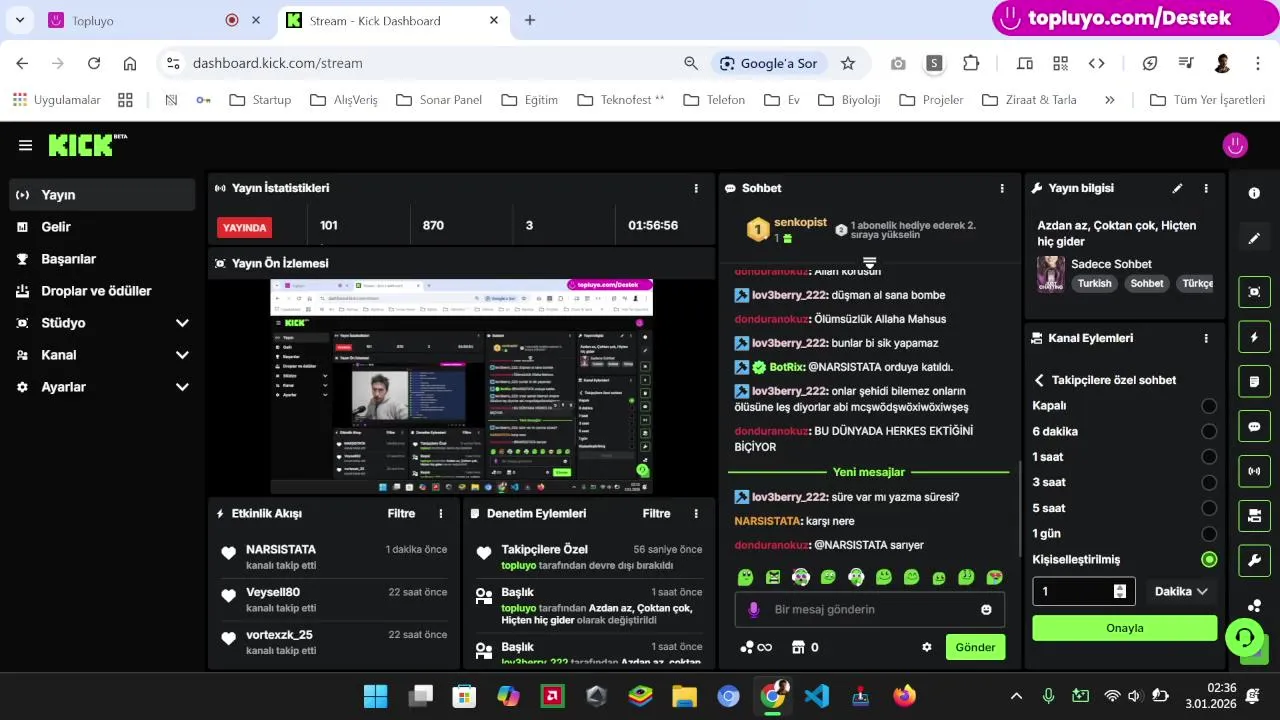This screenshot has height=720, width=1280.
Task: Click the Sohbet tag chip
Action: [1147, 283]
